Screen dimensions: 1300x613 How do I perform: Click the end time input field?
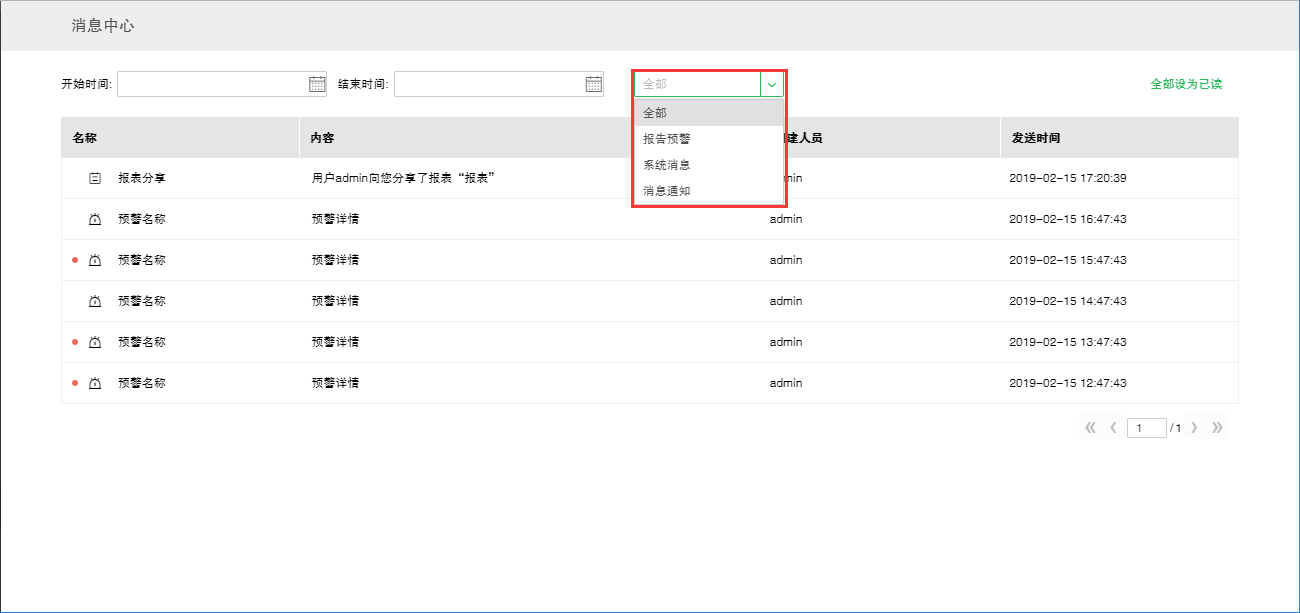[x=488, y=84]
